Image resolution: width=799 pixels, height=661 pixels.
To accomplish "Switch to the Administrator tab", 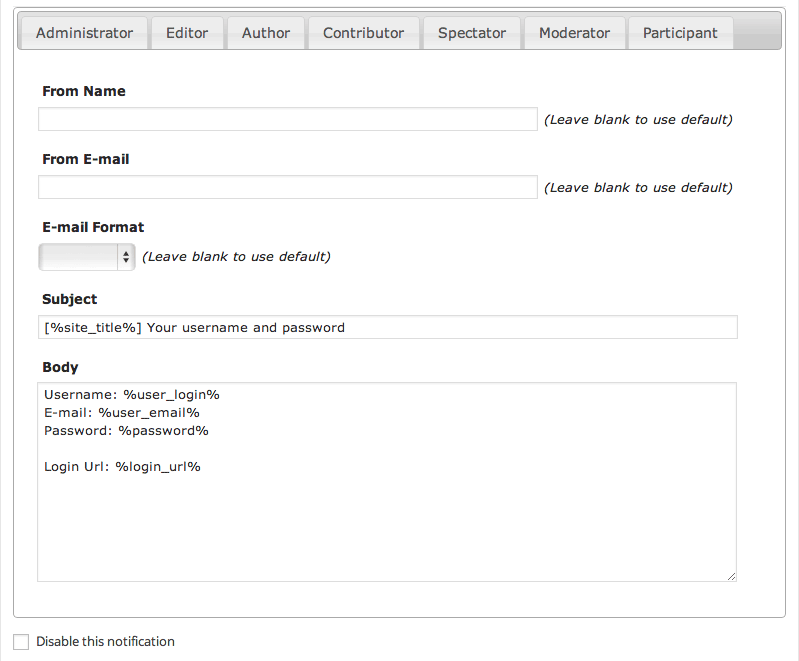I will pos(84,33).
